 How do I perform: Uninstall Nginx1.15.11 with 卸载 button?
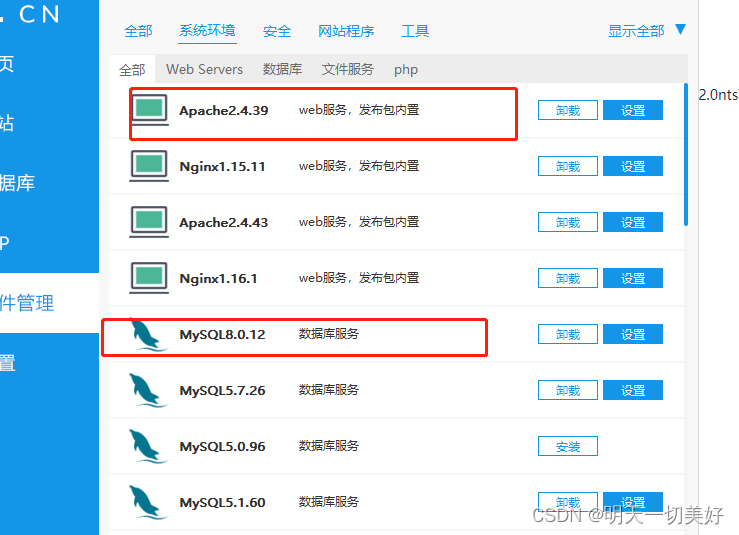(568, 166)
